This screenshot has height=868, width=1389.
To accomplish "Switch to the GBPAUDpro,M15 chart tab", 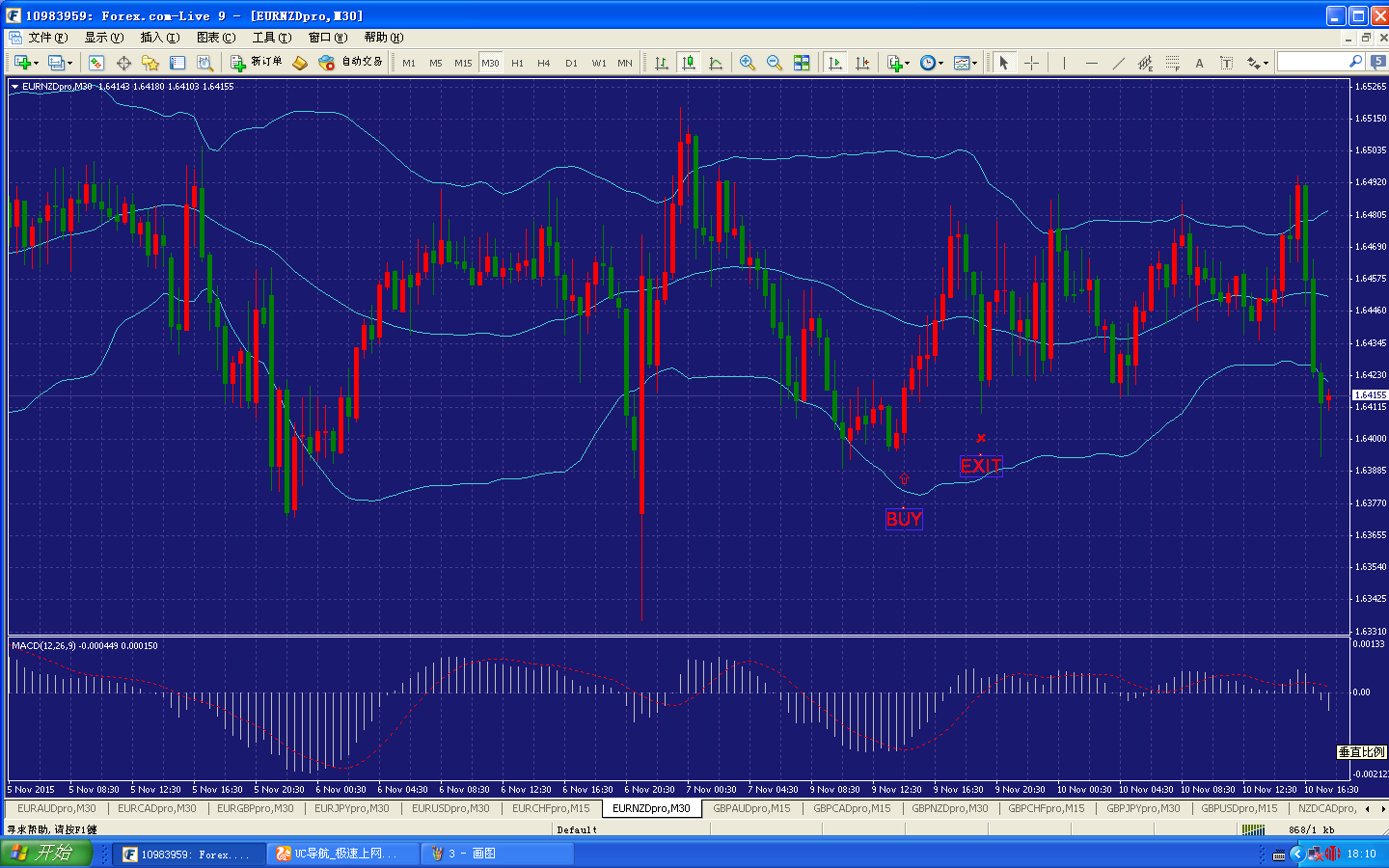I will [751, 808].
